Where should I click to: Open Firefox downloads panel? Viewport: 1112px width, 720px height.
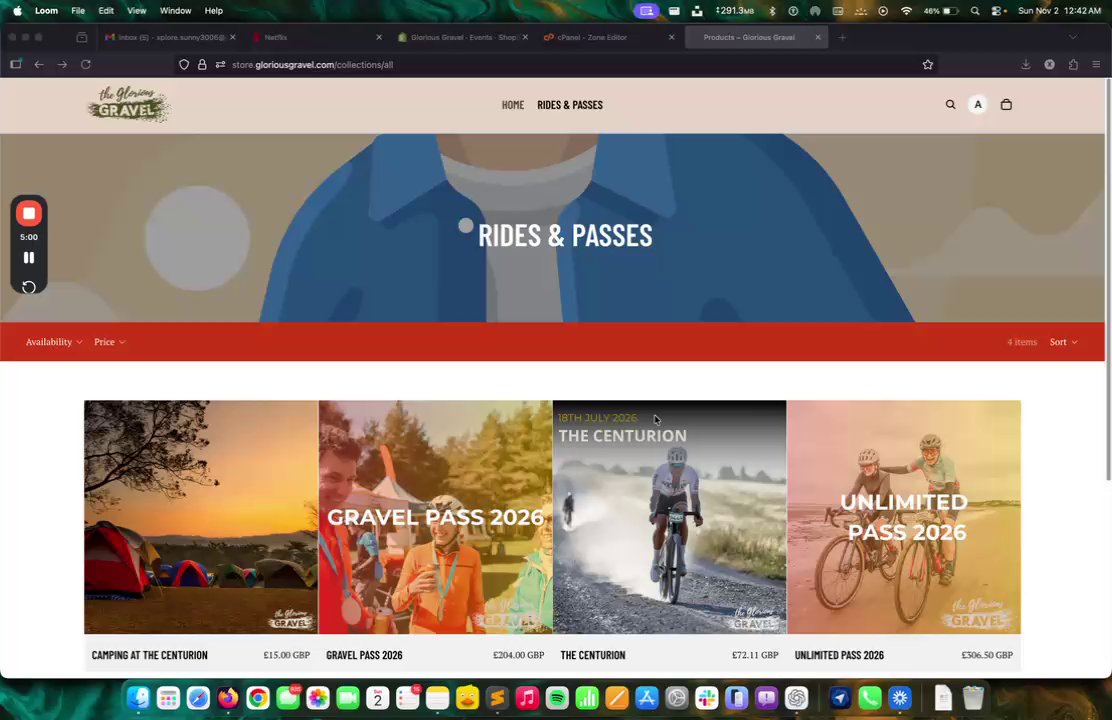(x=1025, y=65)
